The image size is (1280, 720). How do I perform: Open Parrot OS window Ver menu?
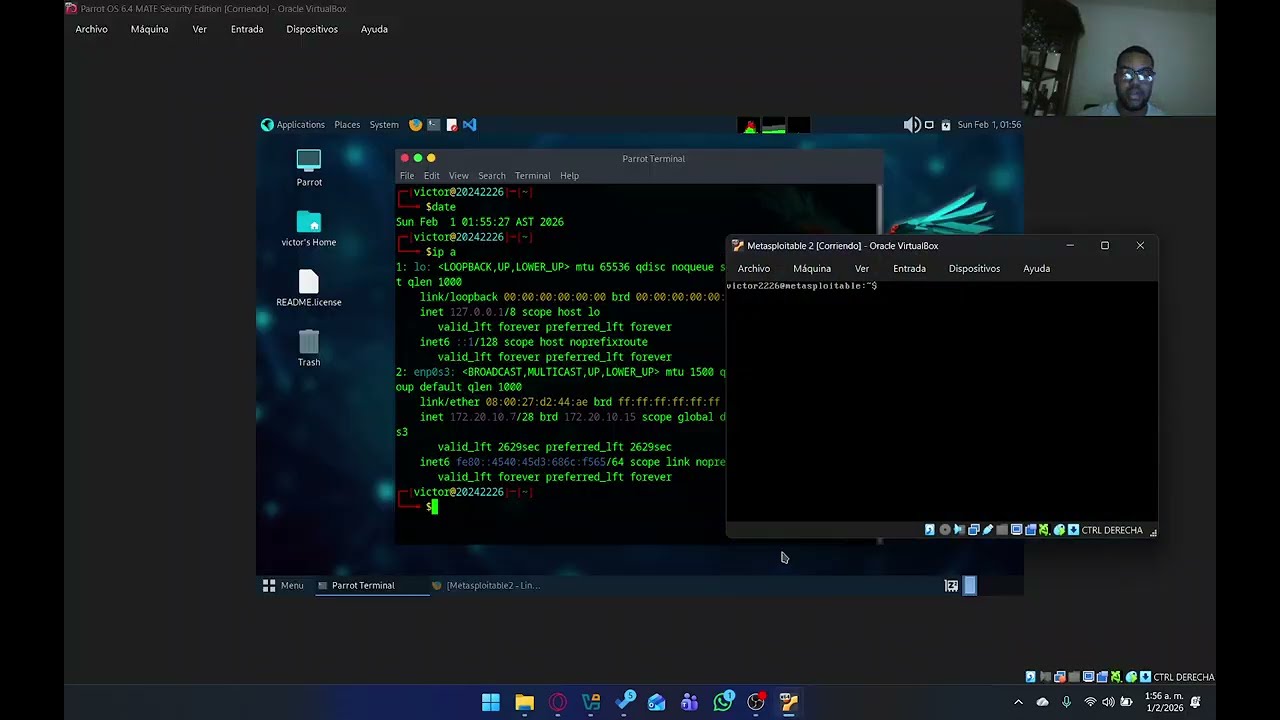point(199,29)
